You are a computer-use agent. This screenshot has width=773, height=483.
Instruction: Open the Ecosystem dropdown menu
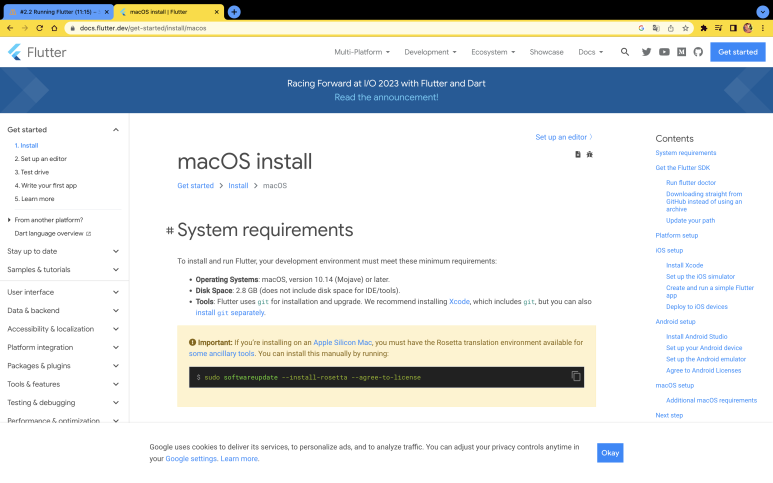coord(493,52)
